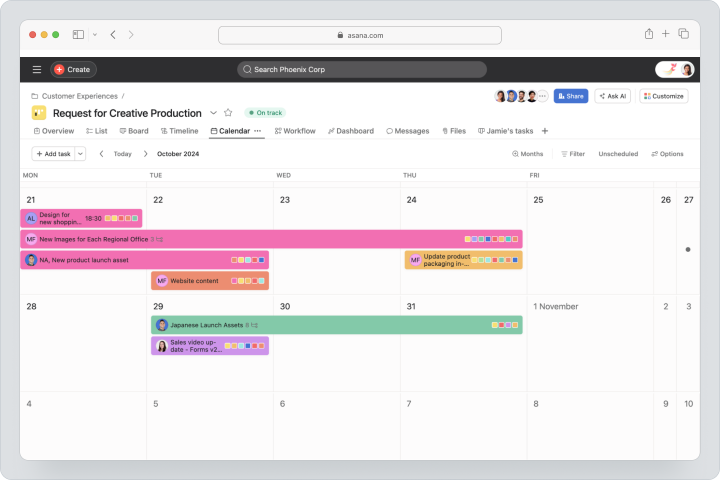Viewport: 720px width, 480px height.
Task: Click the blue Share button
Action: click(571, 96)
